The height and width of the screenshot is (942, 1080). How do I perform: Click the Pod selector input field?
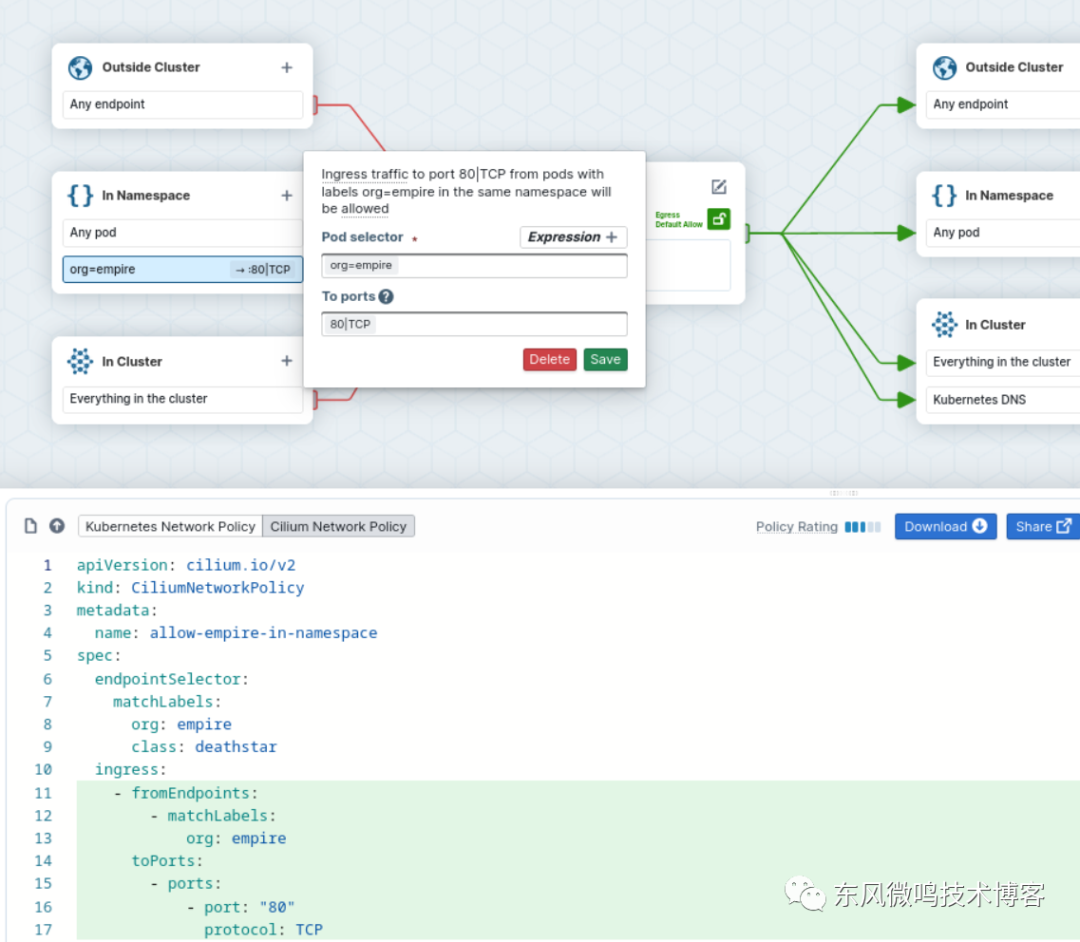coord(475,266)
